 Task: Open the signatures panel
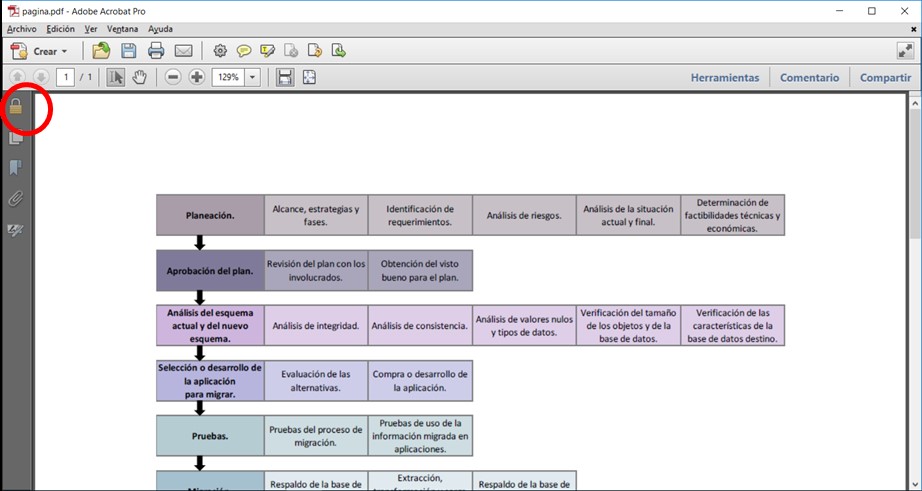(x=16, y=230)
